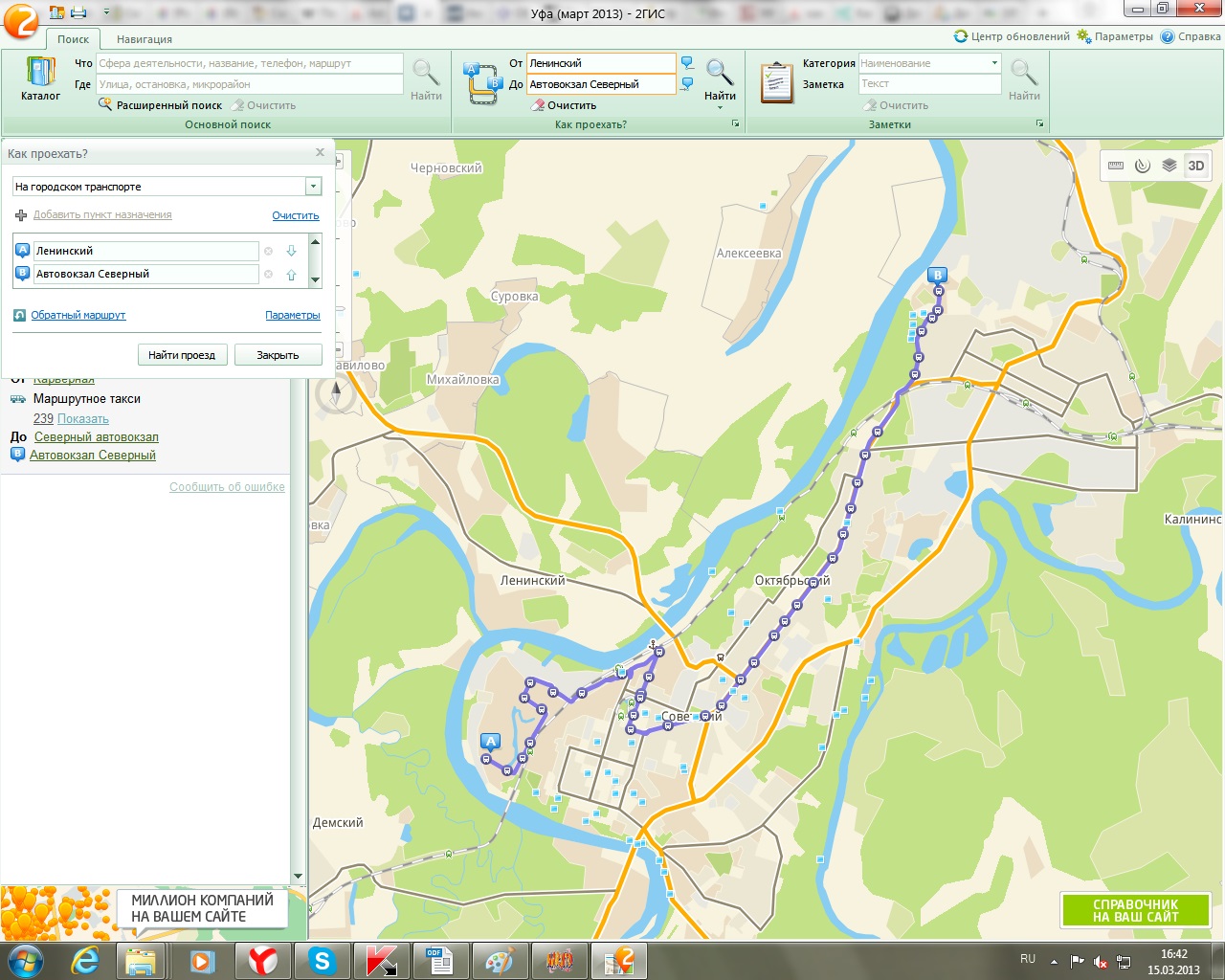This screenshot has height=980, width=1225.
Task: Open Параметры settings in the top bar
Action: coord(1115,36)
